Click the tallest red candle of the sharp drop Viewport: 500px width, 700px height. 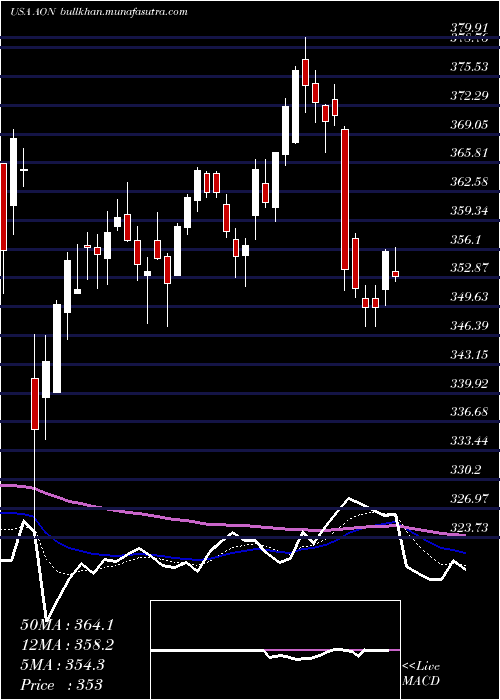pos(345,200)
